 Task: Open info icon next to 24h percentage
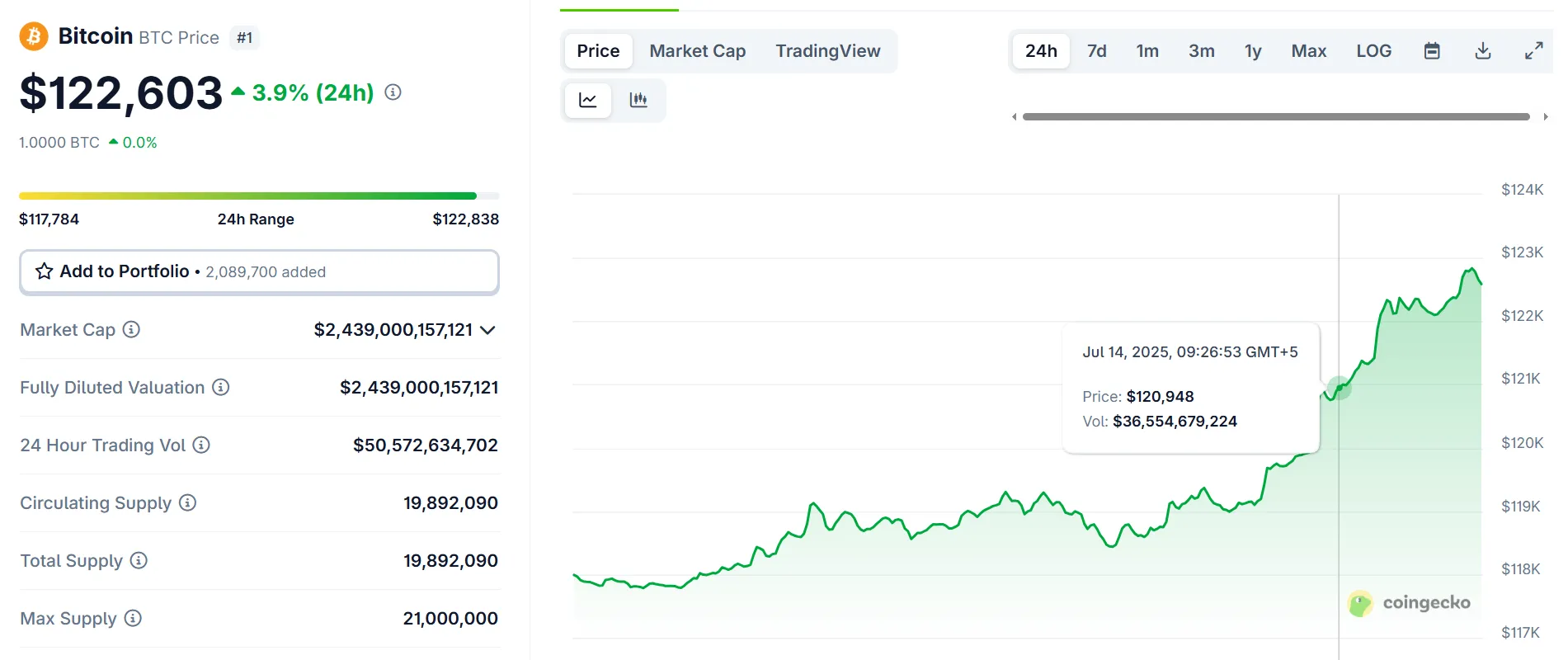pos(393,92)
